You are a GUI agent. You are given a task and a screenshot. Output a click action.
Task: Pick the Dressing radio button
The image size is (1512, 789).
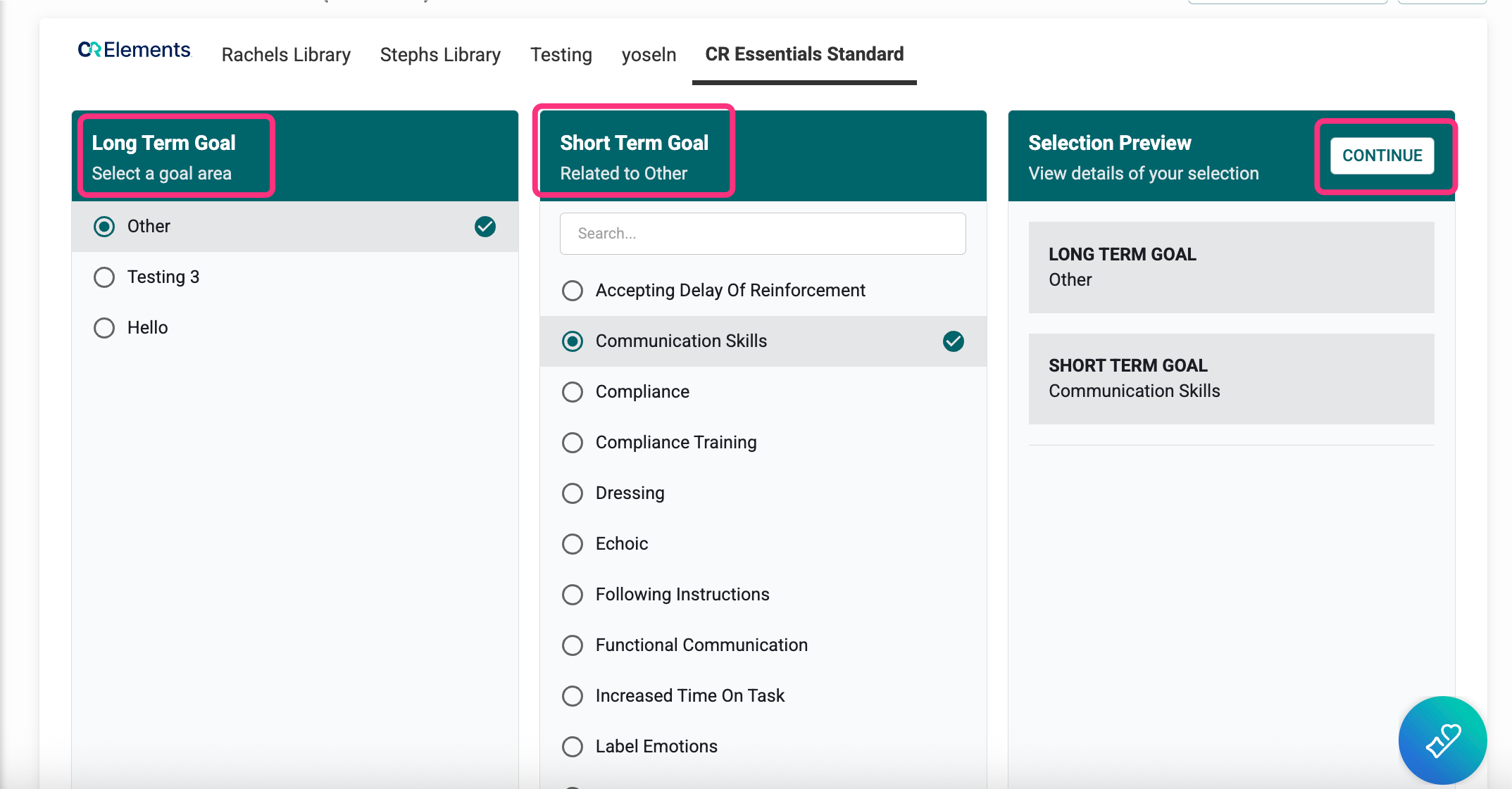(x=573, y=493)
